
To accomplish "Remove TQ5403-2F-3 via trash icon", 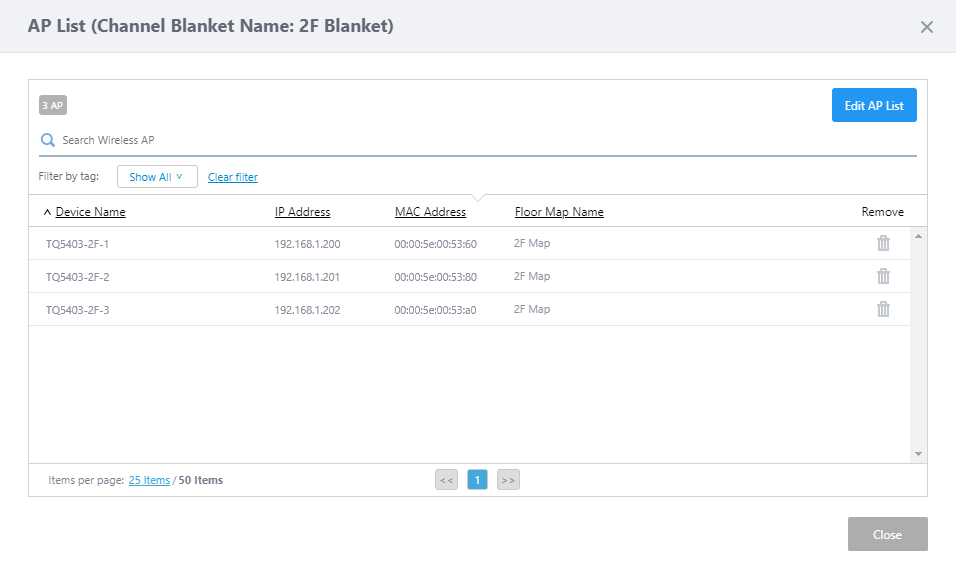I will 883,309.
